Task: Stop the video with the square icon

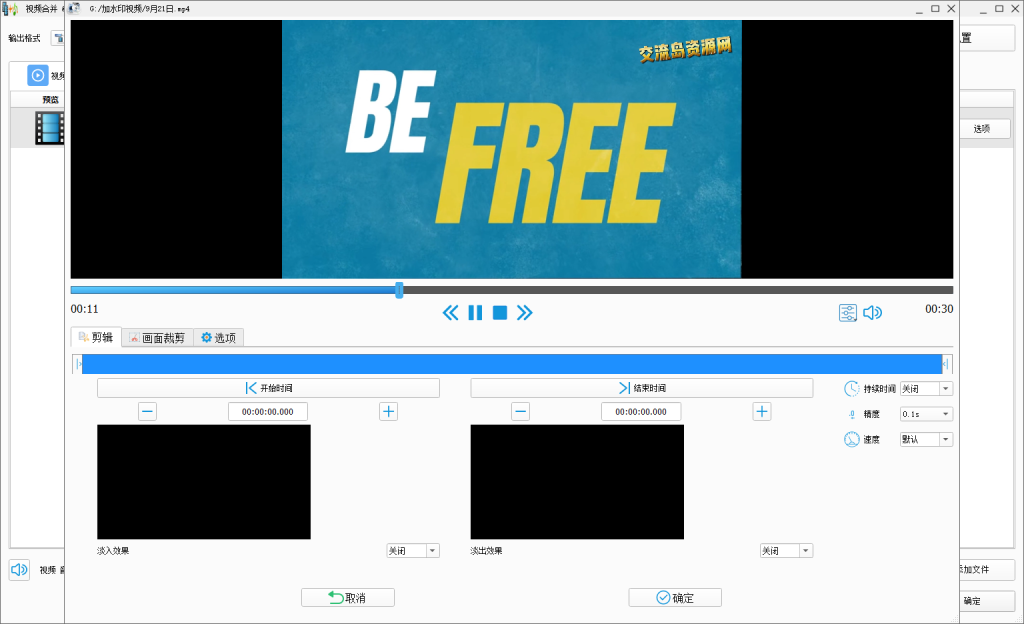Action: pos(500,313)
